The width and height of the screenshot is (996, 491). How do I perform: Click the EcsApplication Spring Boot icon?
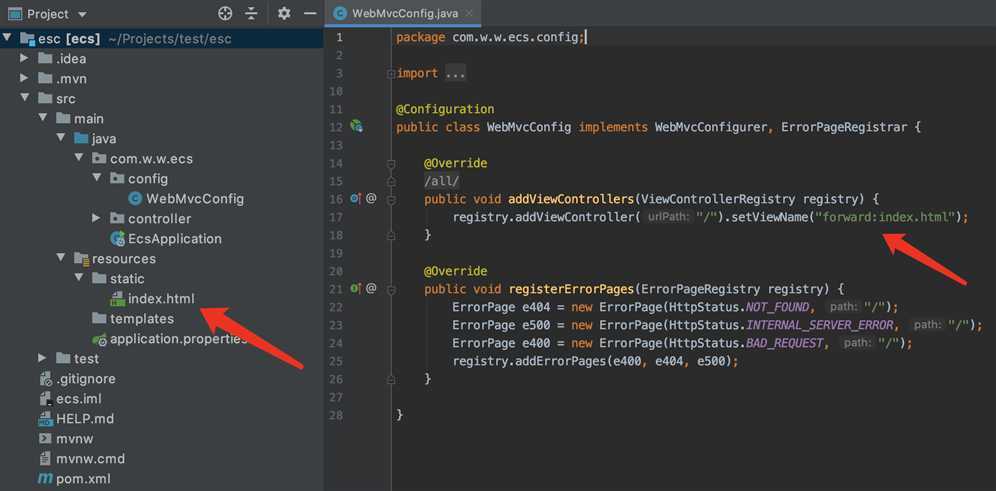(118, 239)
